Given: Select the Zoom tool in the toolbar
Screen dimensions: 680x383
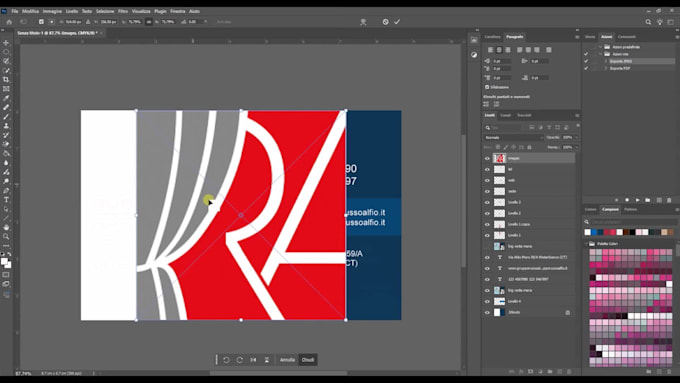Looking at the screenshot, I should click(x=6, y=236).
